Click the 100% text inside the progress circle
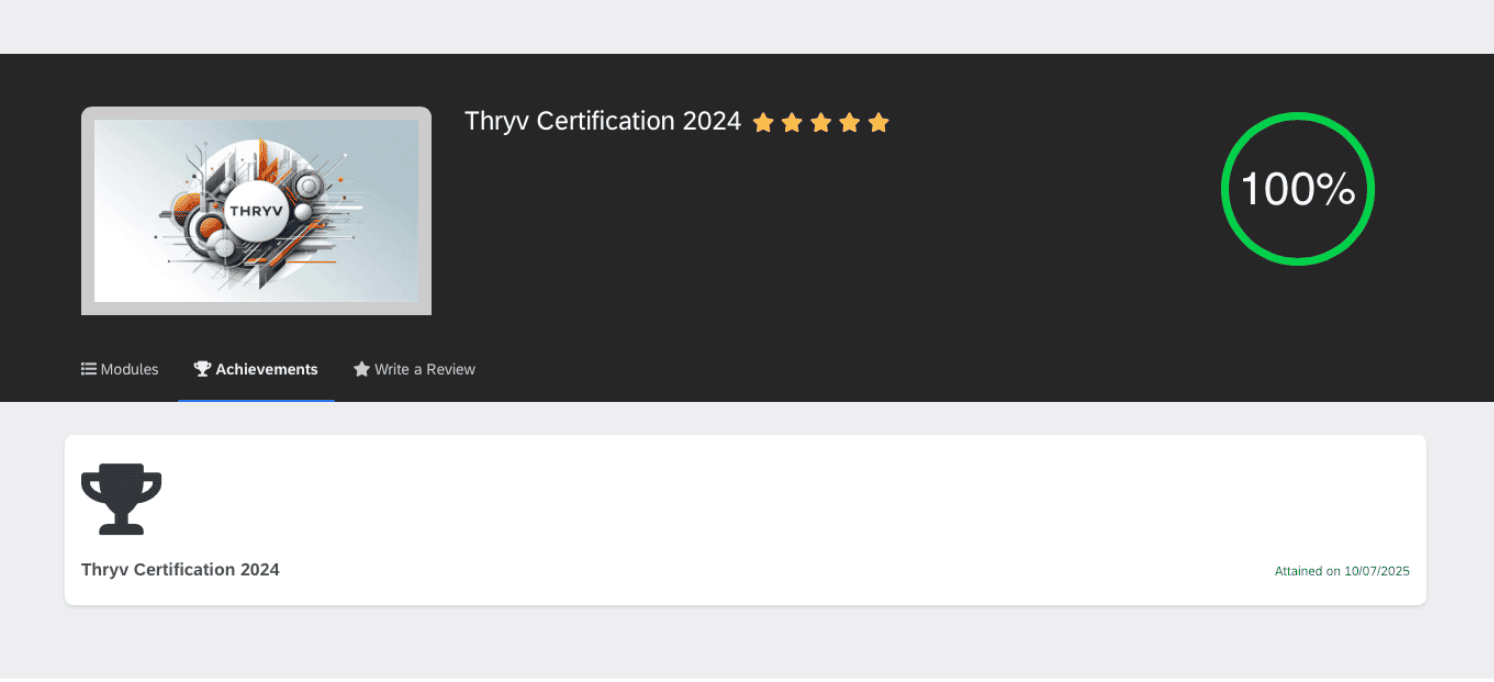Image resolution: width=1494 pixels, height=682 pixels. [x=1298, y=189]
